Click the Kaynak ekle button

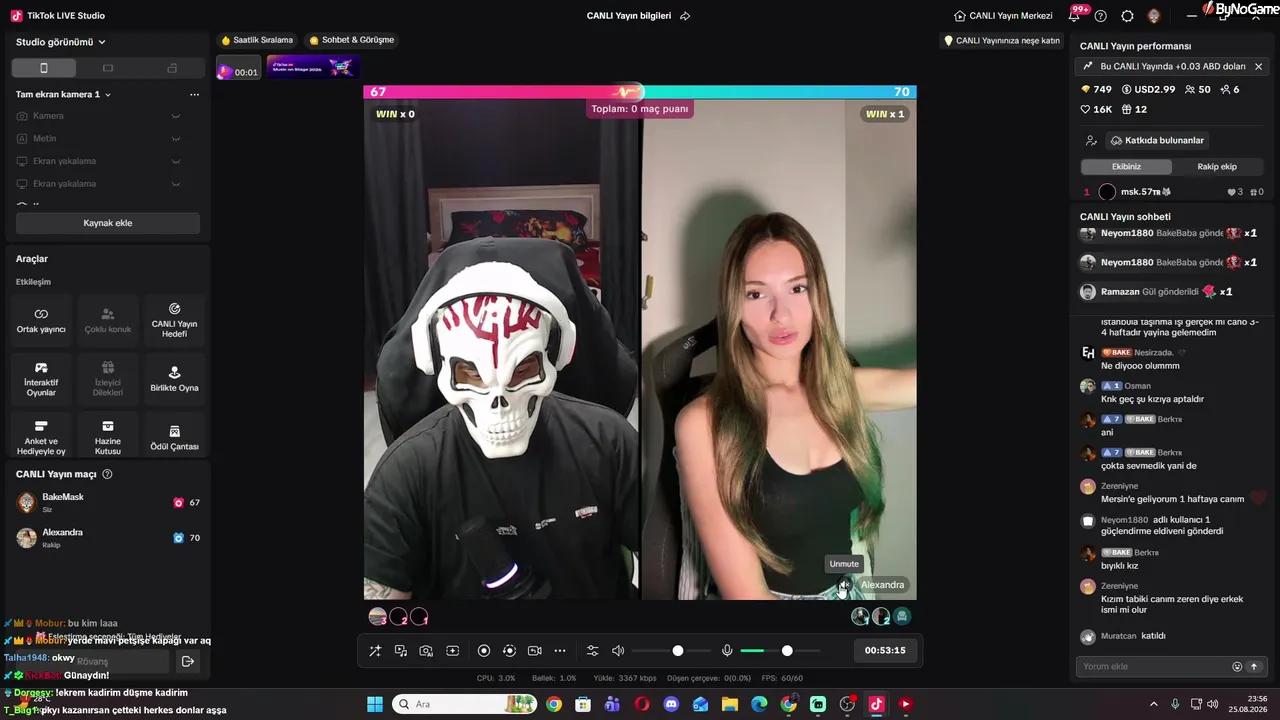coord(108,223)
